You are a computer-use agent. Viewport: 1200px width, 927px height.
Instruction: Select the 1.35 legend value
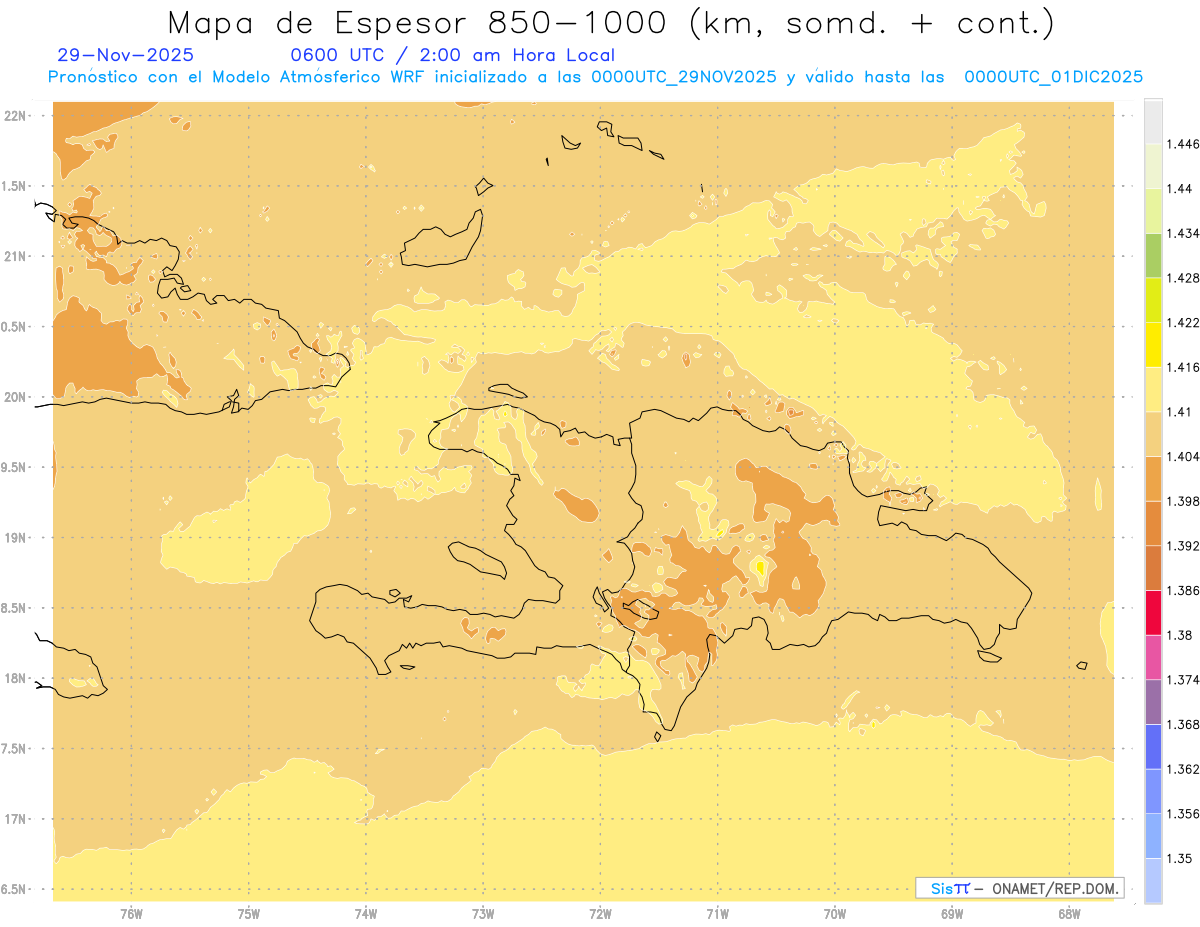click(1179, 858)
